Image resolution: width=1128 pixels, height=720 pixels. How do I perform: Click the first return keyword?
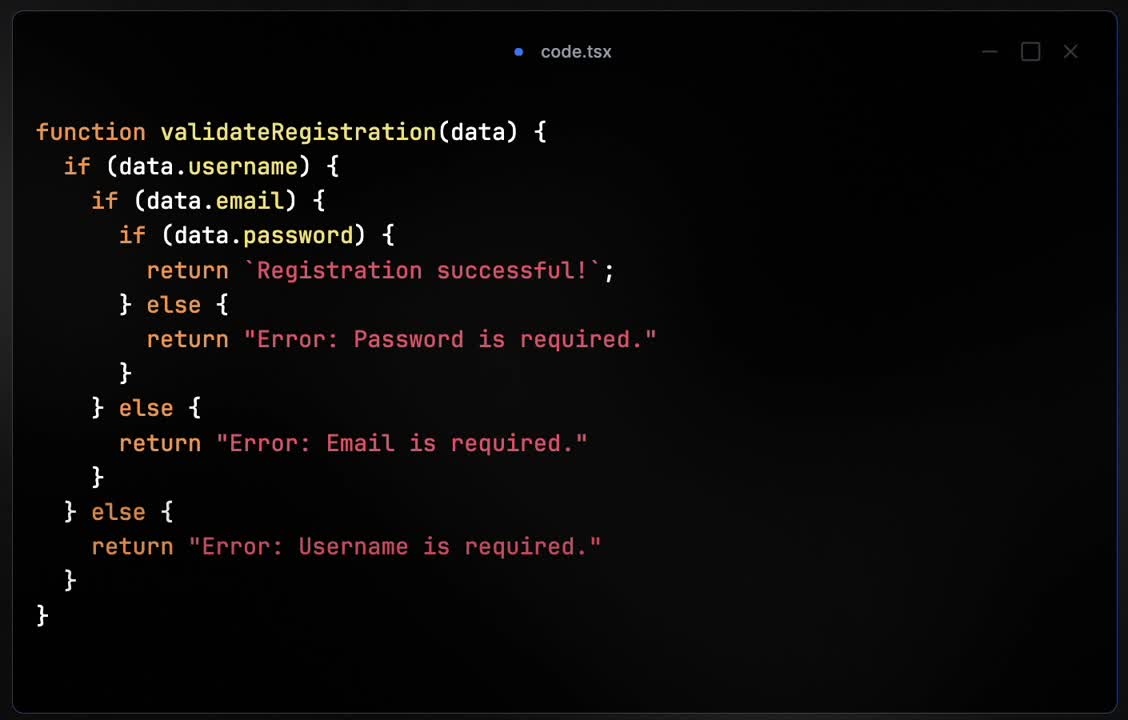(x=188, y=270)
